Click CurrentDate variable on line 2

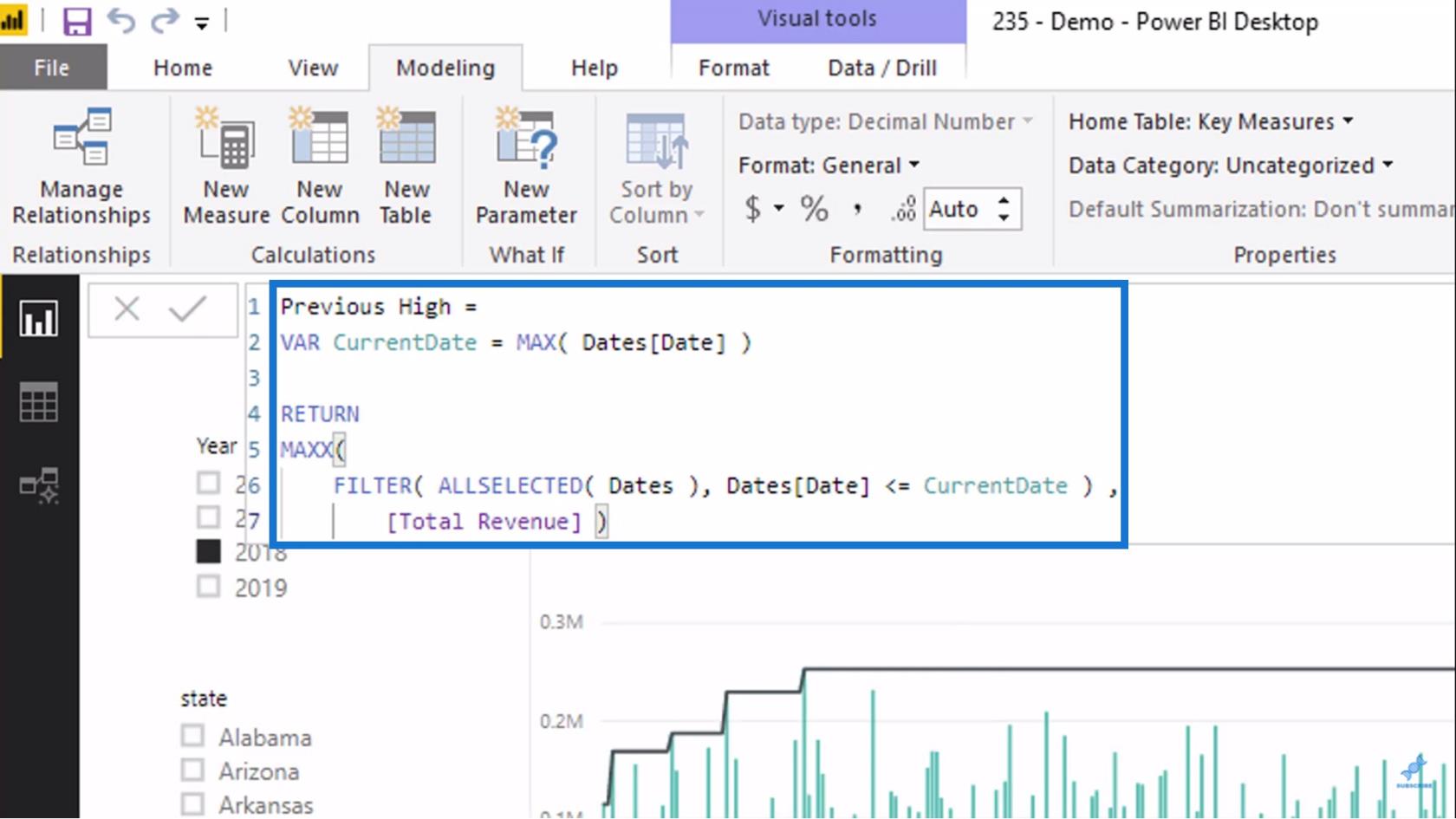point(405,342)
